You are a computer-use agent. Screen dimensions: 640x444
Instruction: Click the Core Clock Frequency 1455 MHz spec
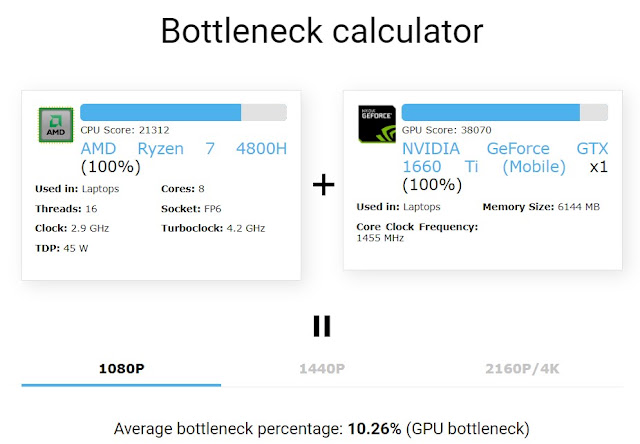tap(417, 232)
